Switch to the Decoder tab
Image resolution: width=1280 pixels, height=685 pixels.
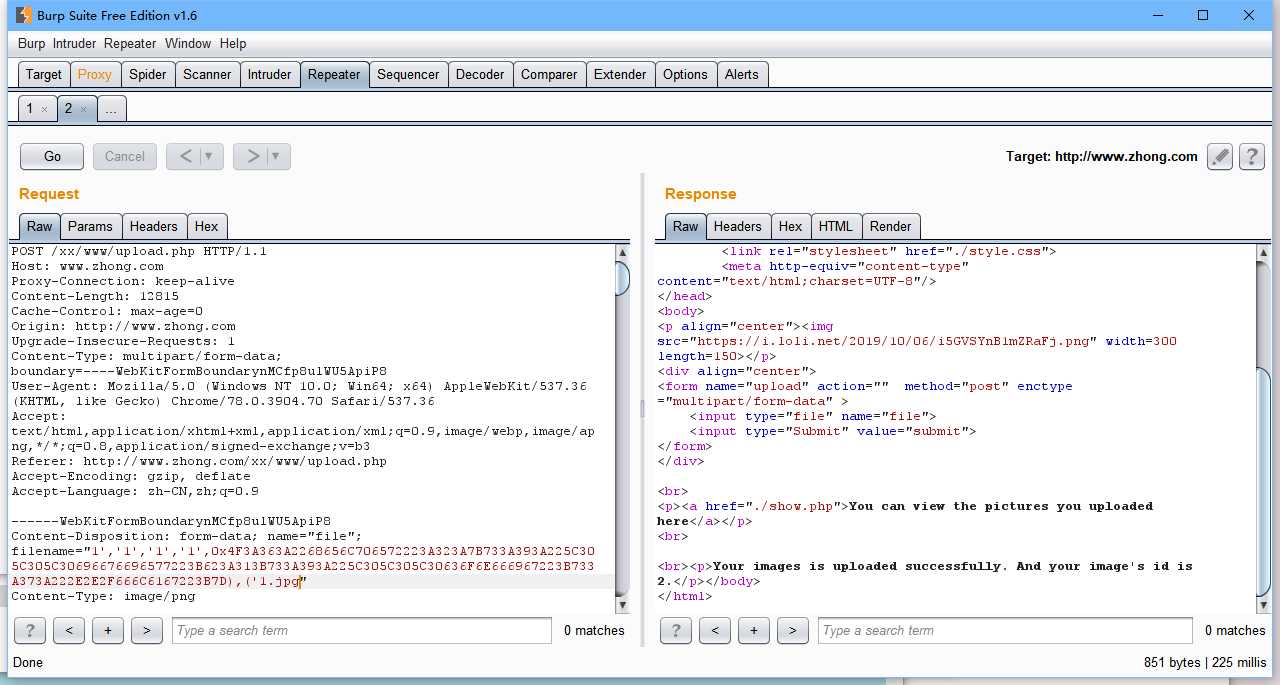click(480, 74)
